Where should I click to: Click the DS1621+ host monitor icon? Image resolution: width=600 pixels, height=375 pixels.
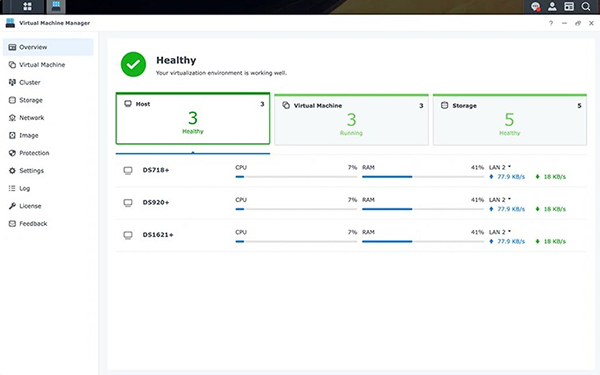tap(128, 235)
